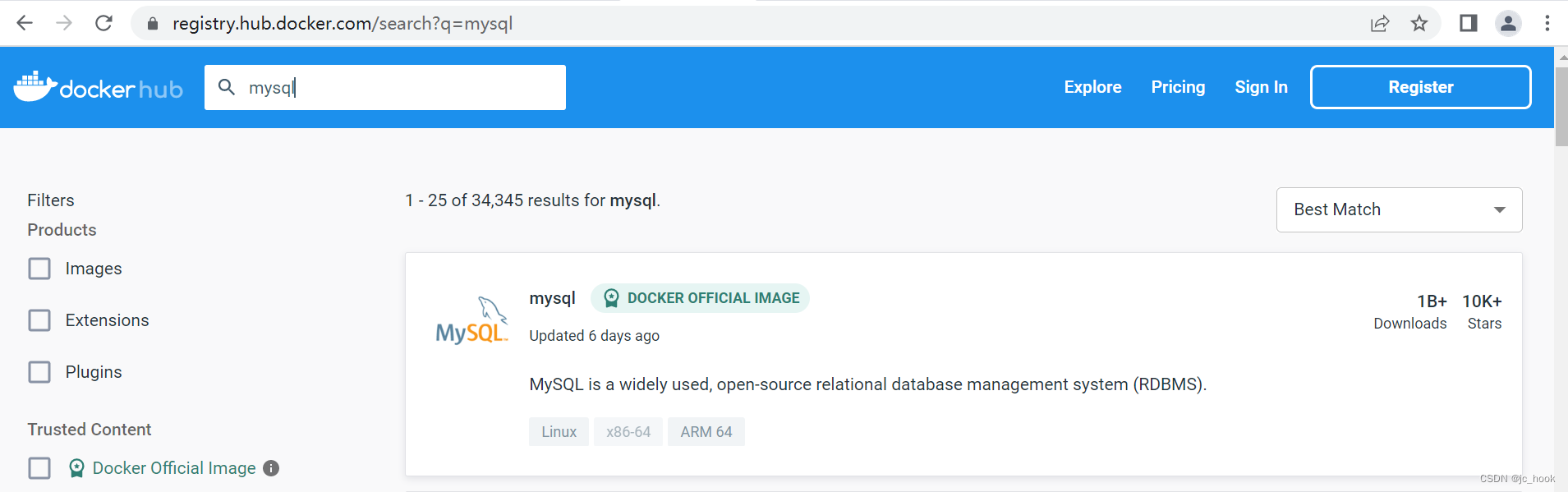The image size is (1568, 492).
Task: Click the browser back arrow
Action: [25, 23]
